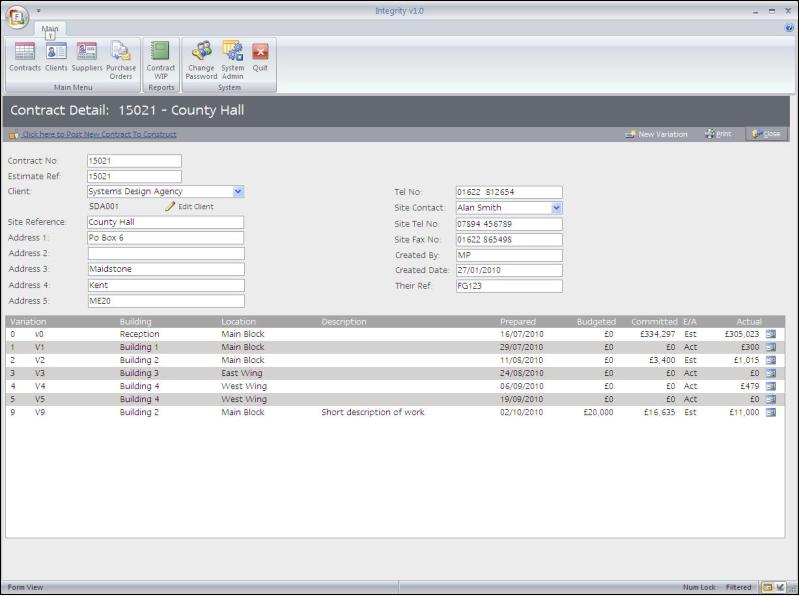Open detail icon for variation V9 row
This screenshot has width=799, height=596.
point(771,412)
